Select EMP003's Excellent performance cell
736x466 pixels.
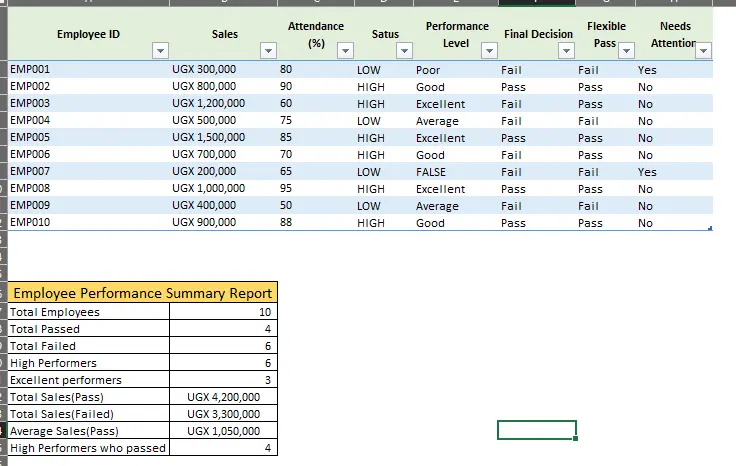pos(456,104)
